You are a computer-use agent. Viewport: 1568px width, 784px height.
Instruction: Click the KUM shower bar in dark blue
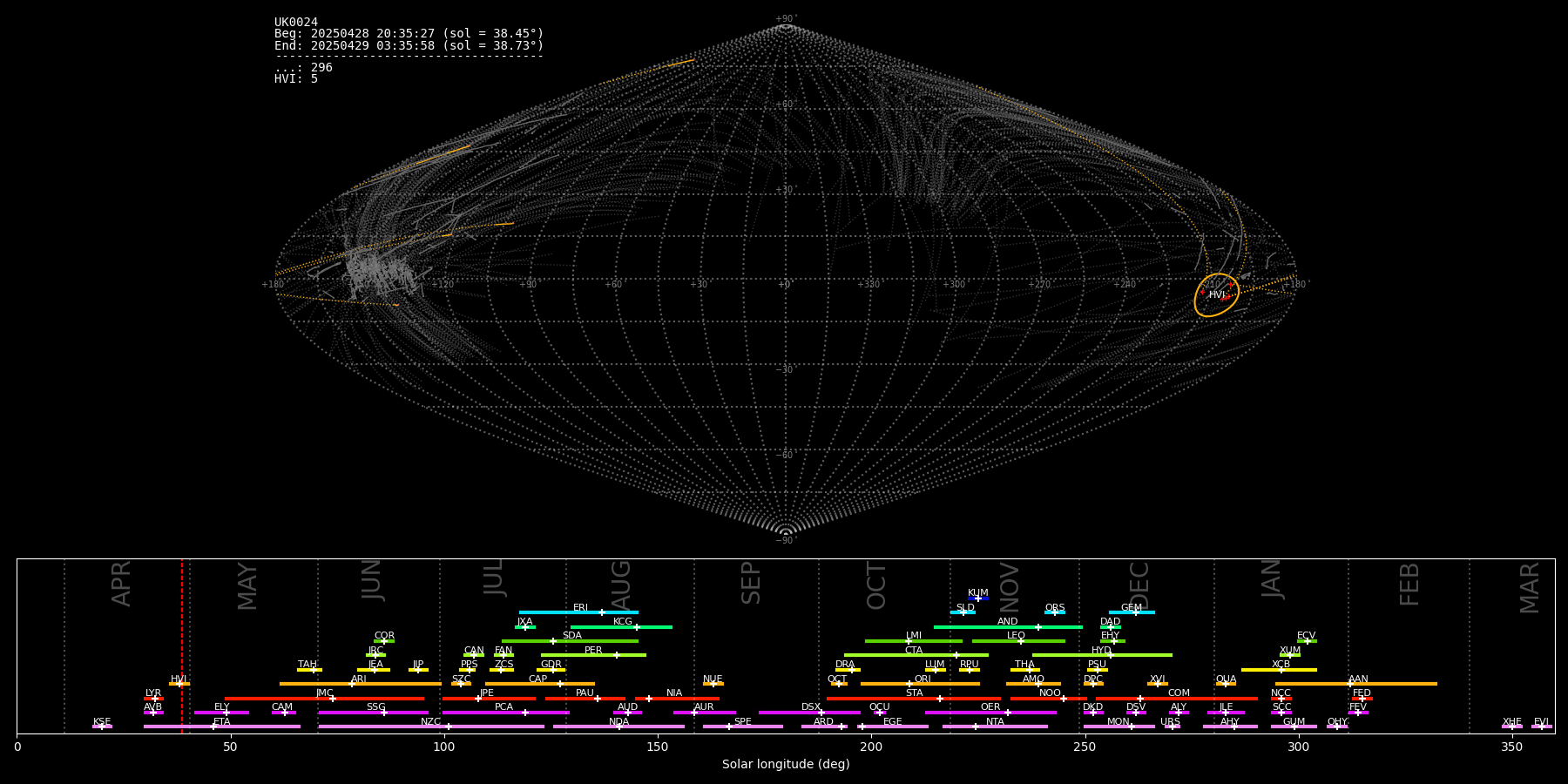978,598
